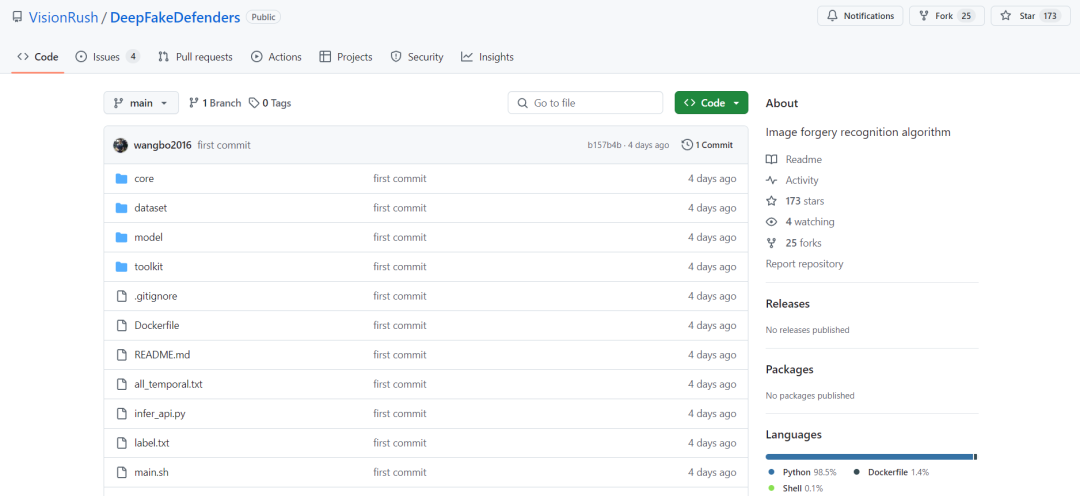Open the .gitignore file
This screenshot has height=496, width=1080.
(156, 296)
